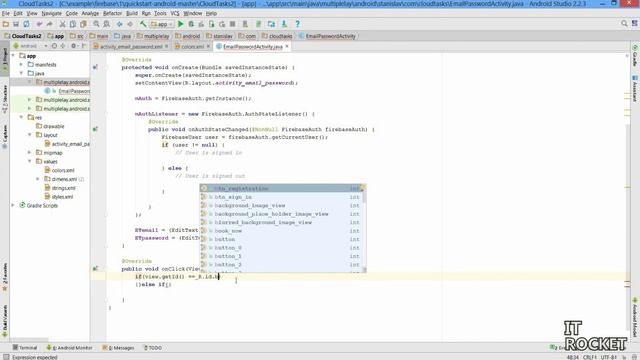Open the SDK Manager toolbar icon
Image resolution: width=640 pixels, height=360 pixels.
284,24
